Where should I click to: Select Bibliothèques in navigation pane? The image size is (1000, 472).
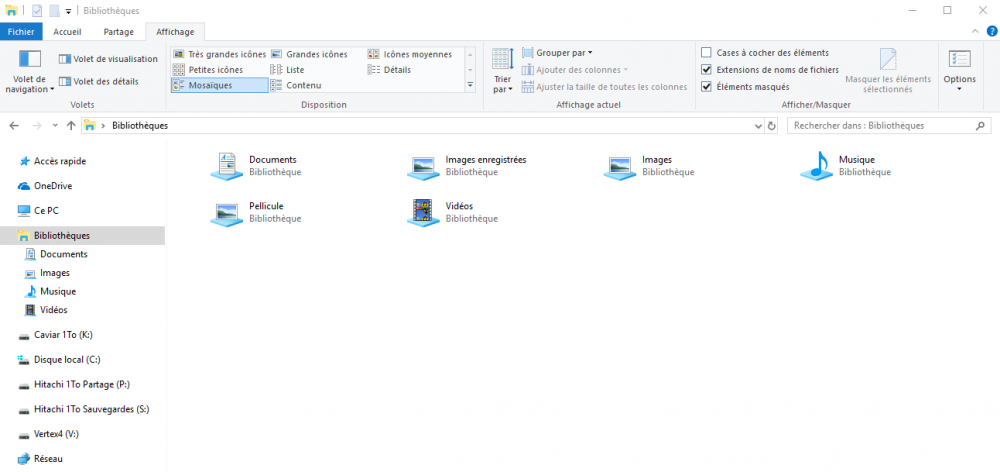(82, 235)
